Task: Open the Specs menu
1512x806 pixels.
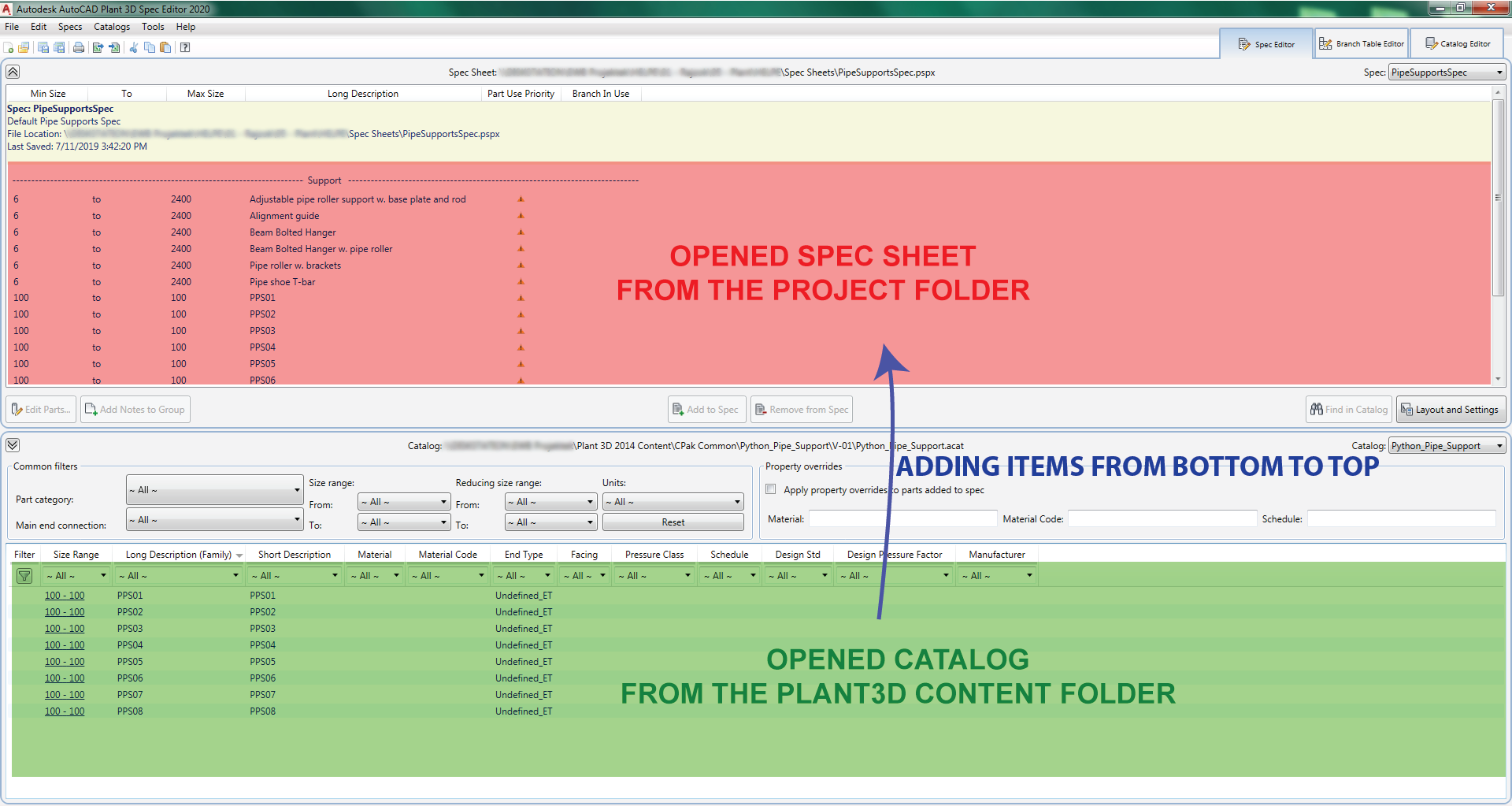Action: pos(70,27)
